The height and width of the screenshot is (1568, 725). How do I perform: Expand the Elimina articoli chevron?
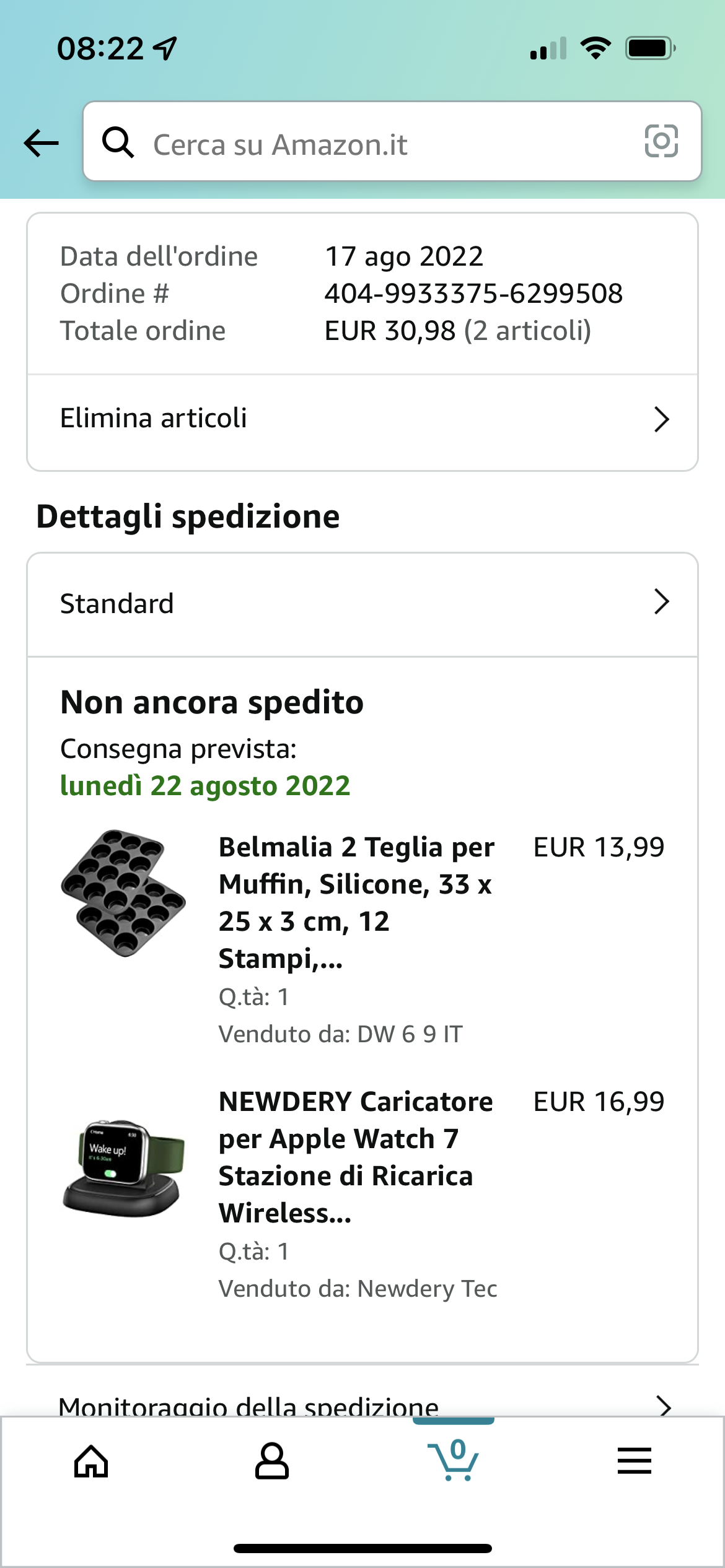[x=661, y=419]
